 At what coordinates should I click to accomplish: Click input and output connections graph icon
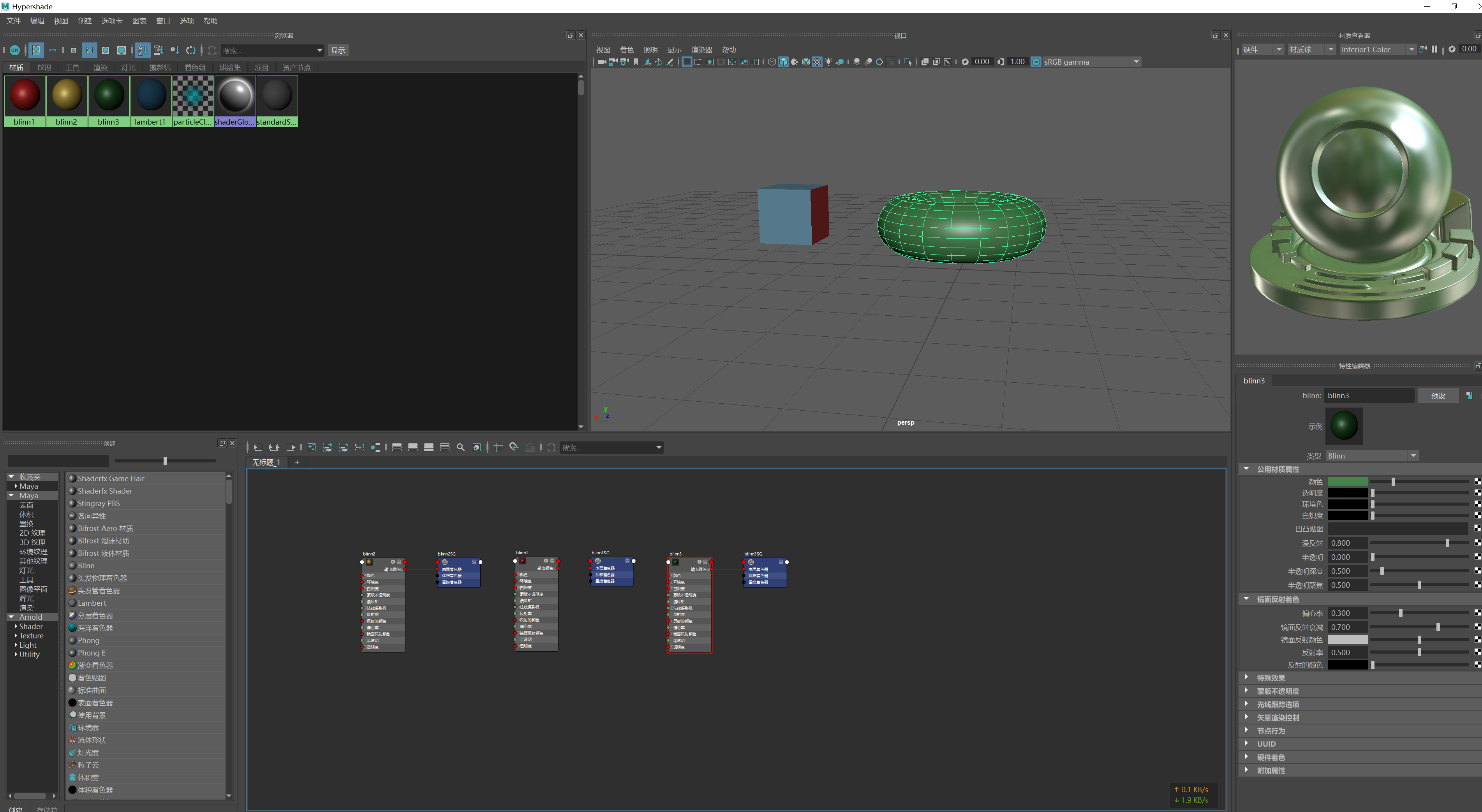pos(274,447)
